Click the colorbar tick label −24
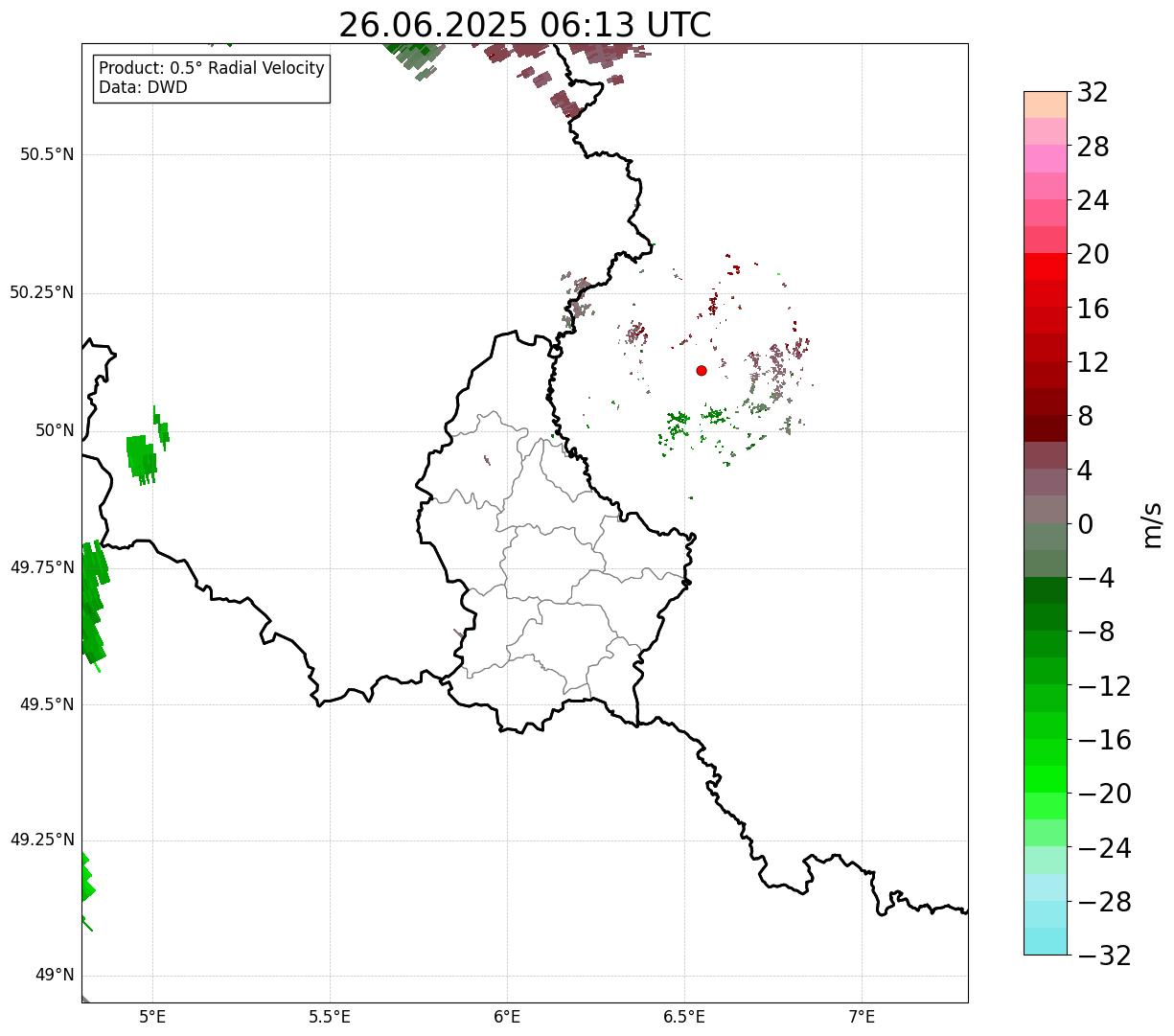Screen dimensions: 1174x1036 pos(1104,848)
